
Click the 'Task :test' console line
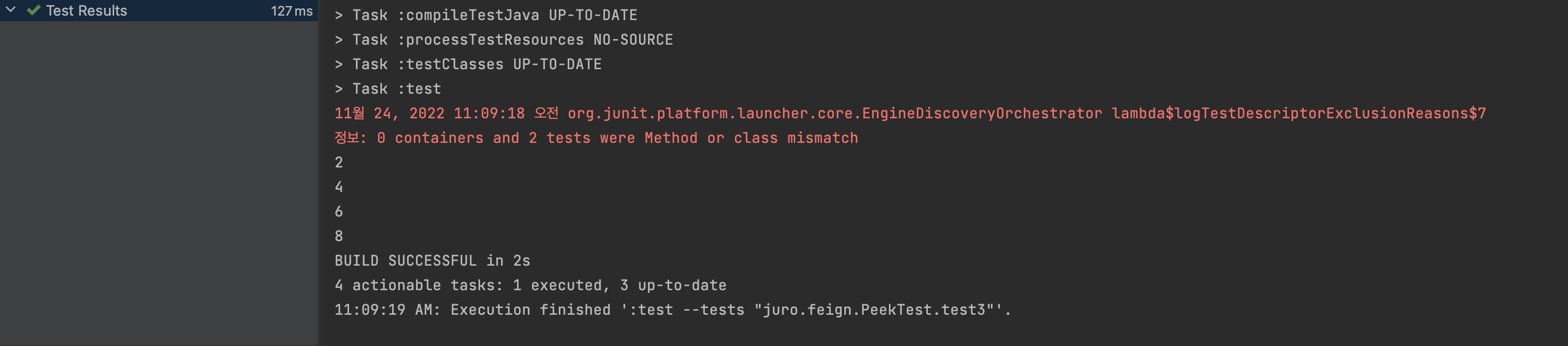click(387, 89)
